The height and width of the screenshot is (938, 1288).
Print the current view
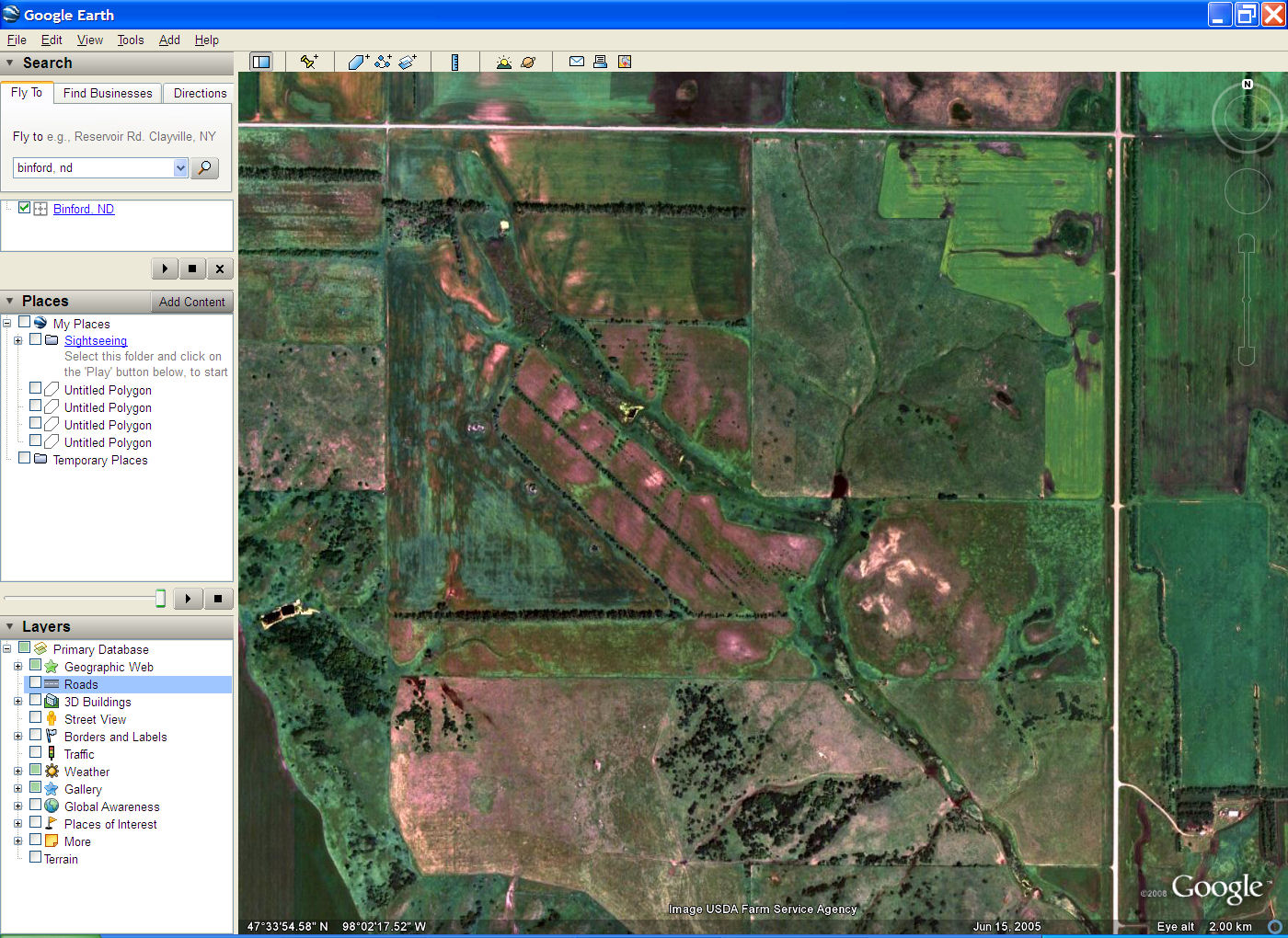coord(600,62)
